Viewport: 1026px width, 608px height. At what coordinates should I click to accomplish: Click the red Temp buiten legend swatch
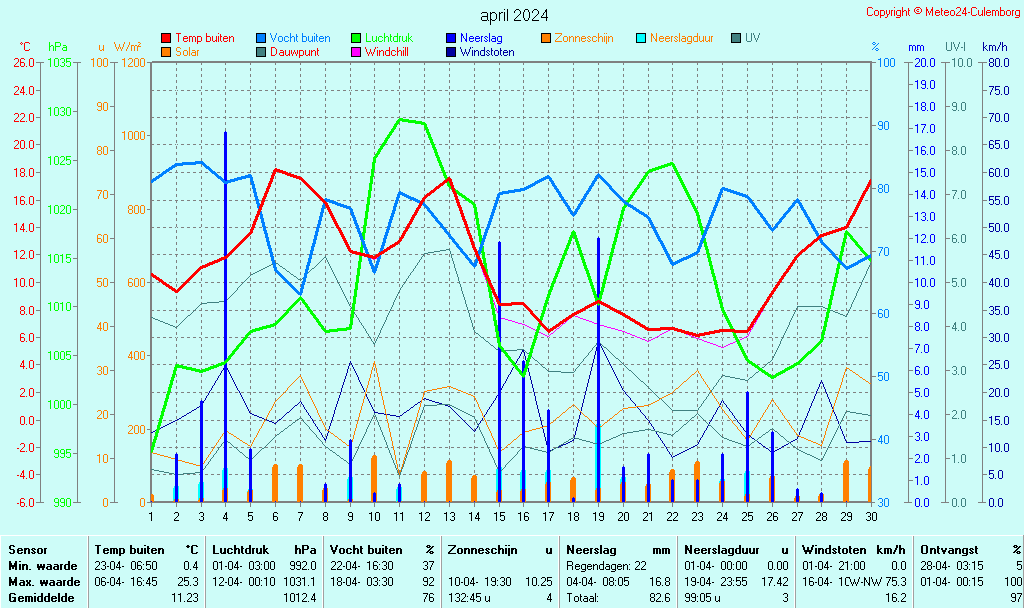tap(166, 38)
